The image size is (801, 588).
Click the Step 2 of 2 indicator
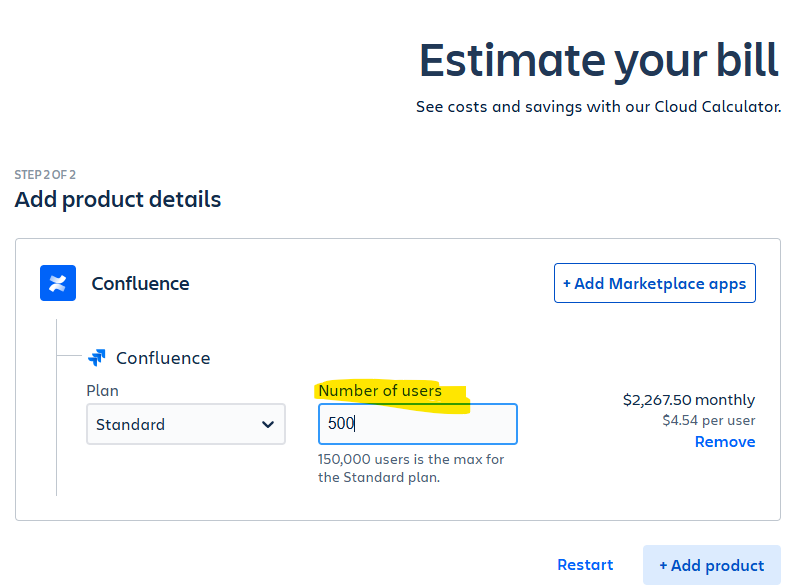pyautogui.click(x=45, y=175)
